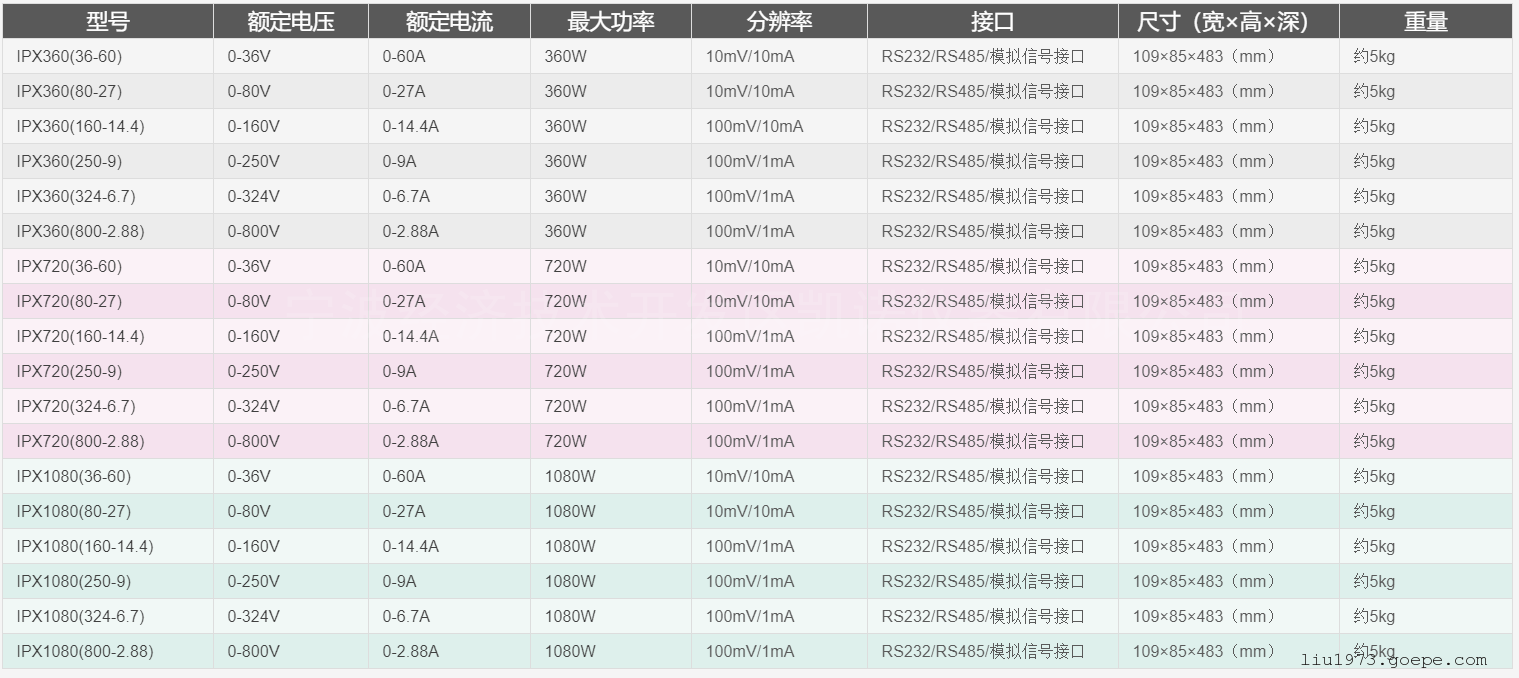This screenshot has height=678, width=1519.
Task: Click the IPX1080(800-2.88) model cell
Action: click(85, 652)
